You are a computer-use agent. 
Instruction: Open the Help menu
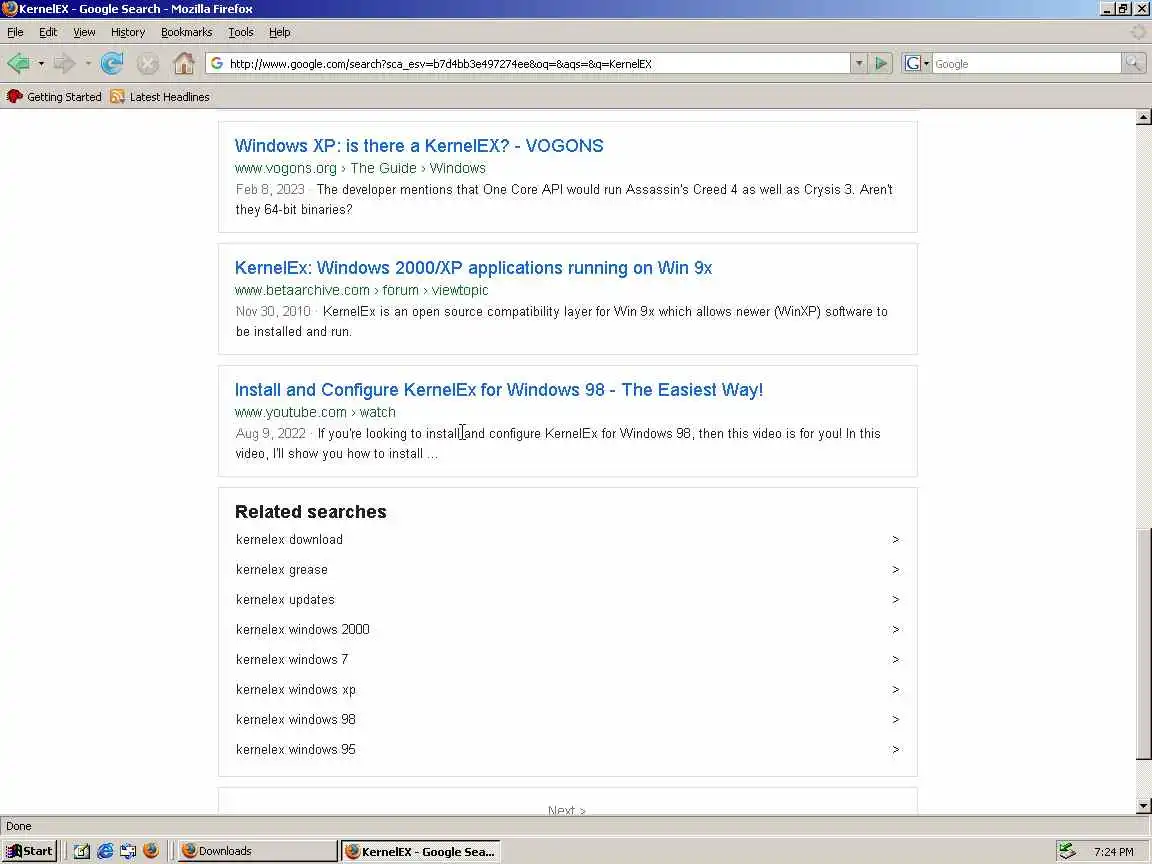tap(279, 32)
